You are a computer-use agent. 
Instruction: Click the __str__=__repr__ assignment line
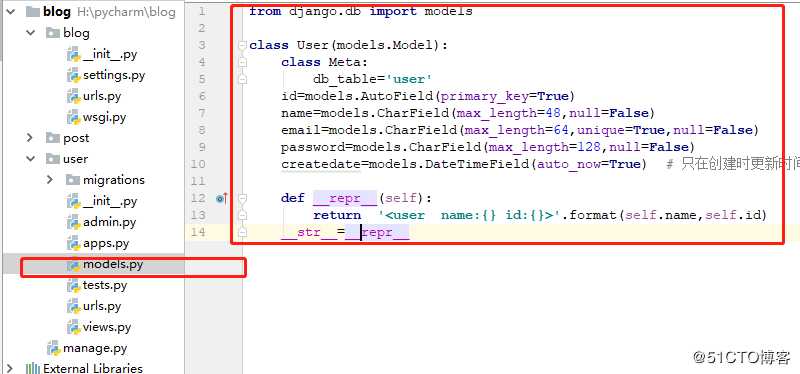[x=345, y=233]
